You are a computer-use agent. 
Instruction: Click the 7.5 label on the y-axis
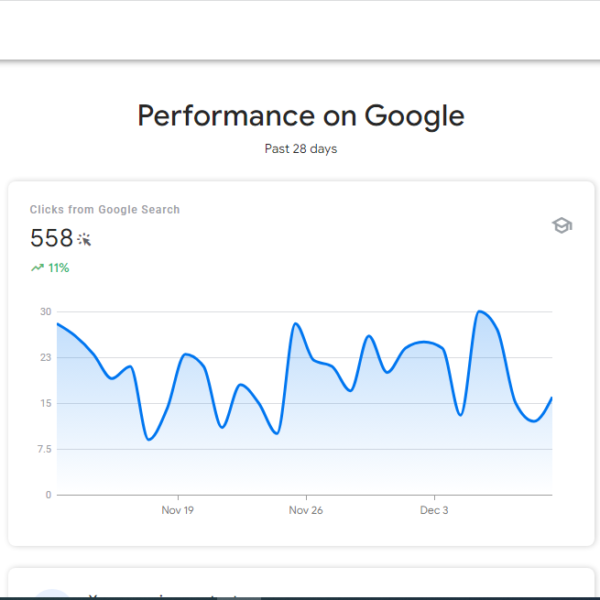tap(44, 449)
